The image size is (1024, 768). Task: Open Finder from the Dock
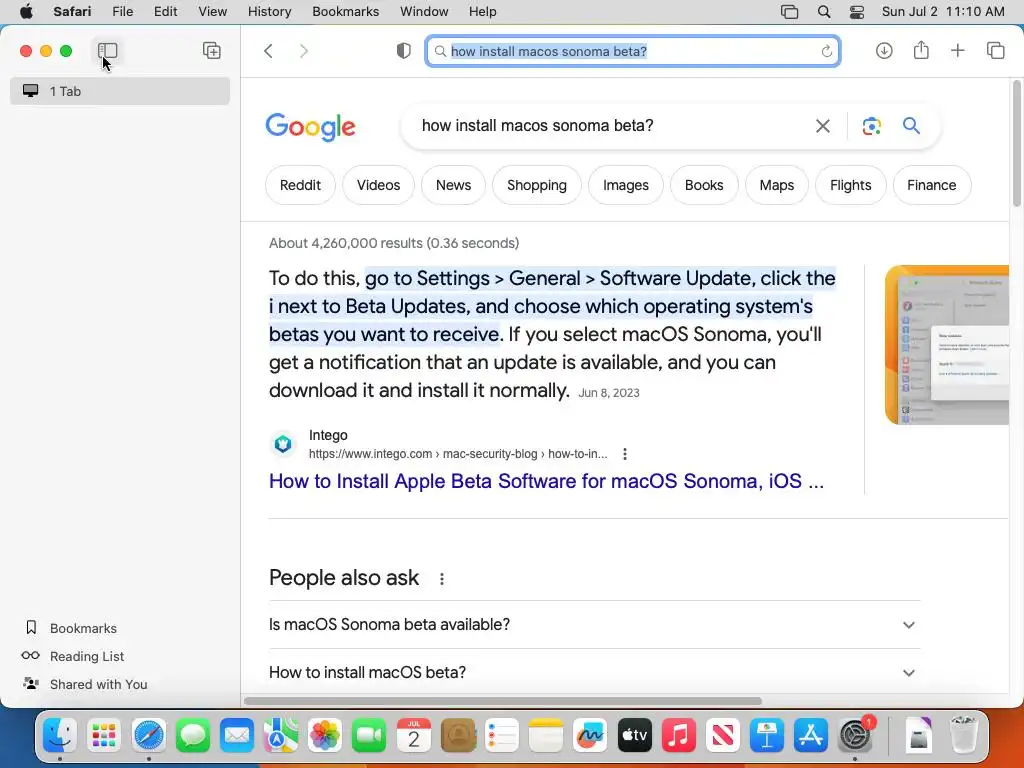click(59, 736)
